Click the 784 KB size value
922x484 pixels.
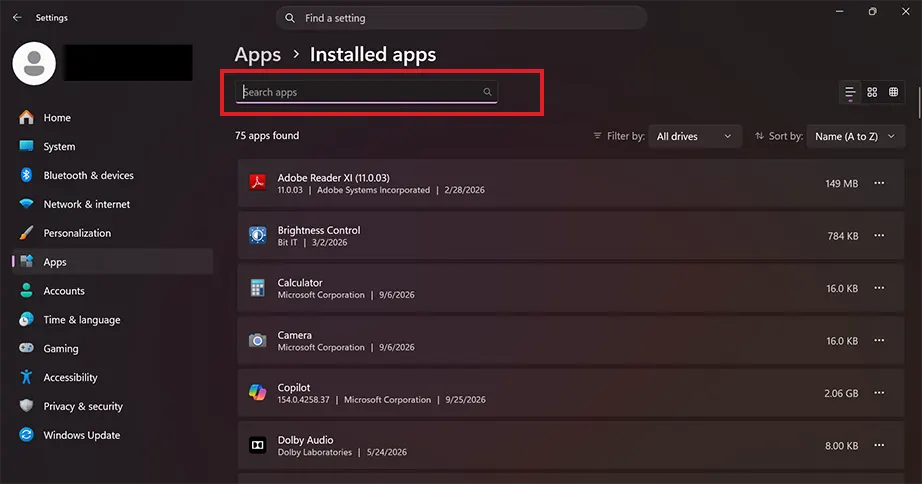(x=843, y=236)
